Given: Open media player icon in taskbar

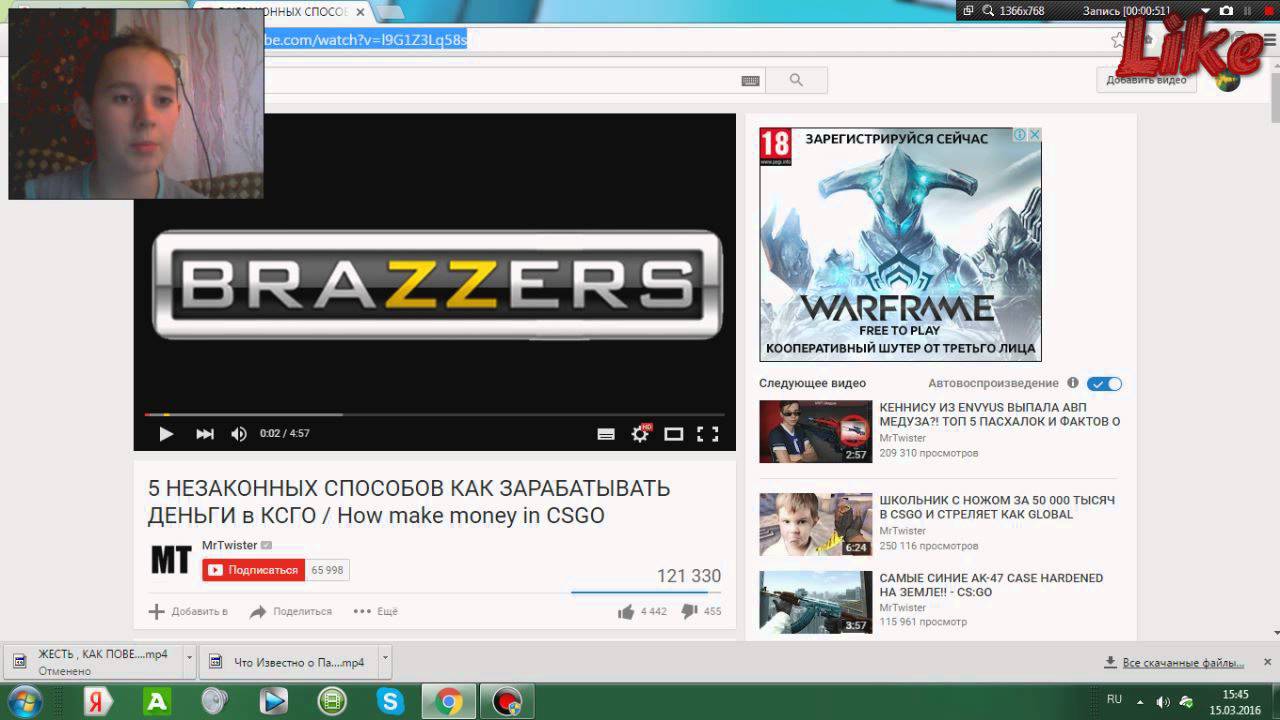Looking at the screenshot, I should click(x=273, y=702).
